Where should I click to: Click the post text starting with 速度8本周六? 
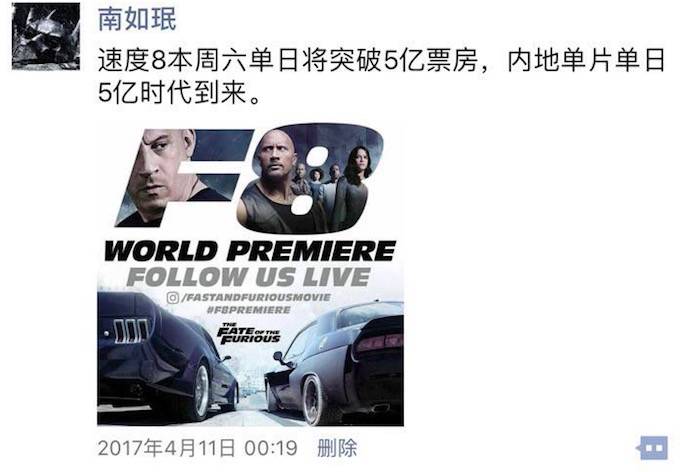(x=382, y=76)
